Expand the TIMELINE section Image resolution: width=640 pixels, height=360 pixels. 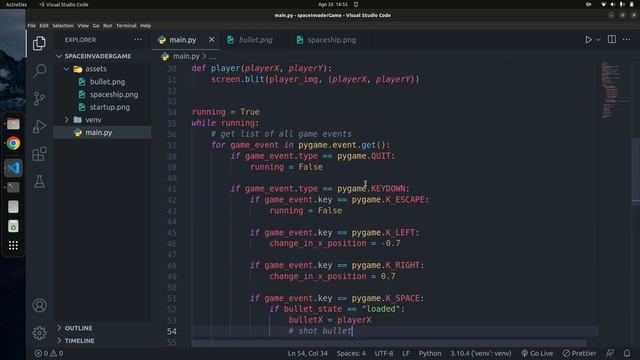(79, 340)
